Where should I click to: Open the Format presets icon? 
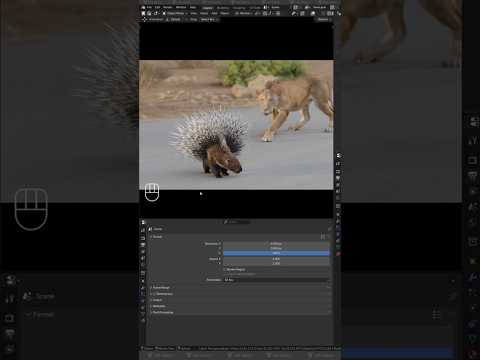click(323, 237)
